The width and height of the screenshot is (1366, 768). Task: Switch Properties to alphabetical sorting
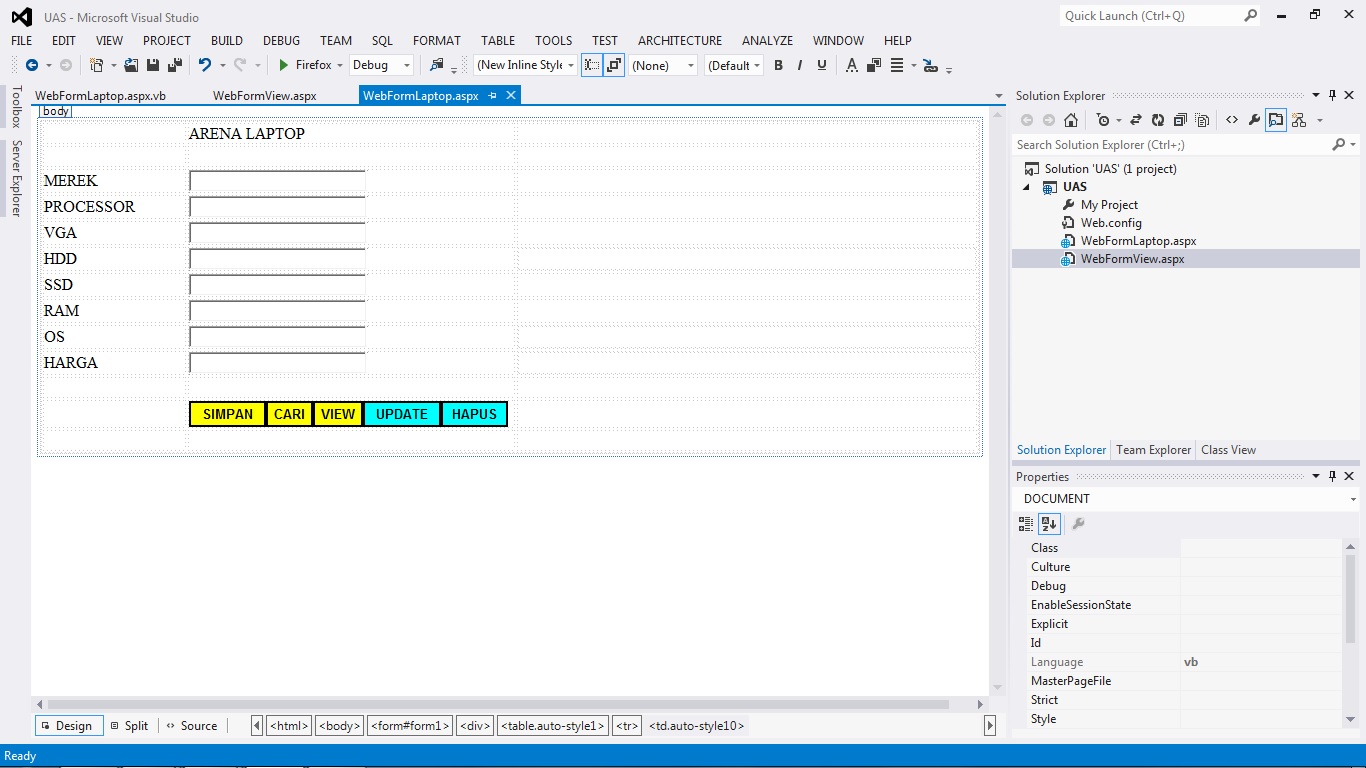tap(1049, 523)
